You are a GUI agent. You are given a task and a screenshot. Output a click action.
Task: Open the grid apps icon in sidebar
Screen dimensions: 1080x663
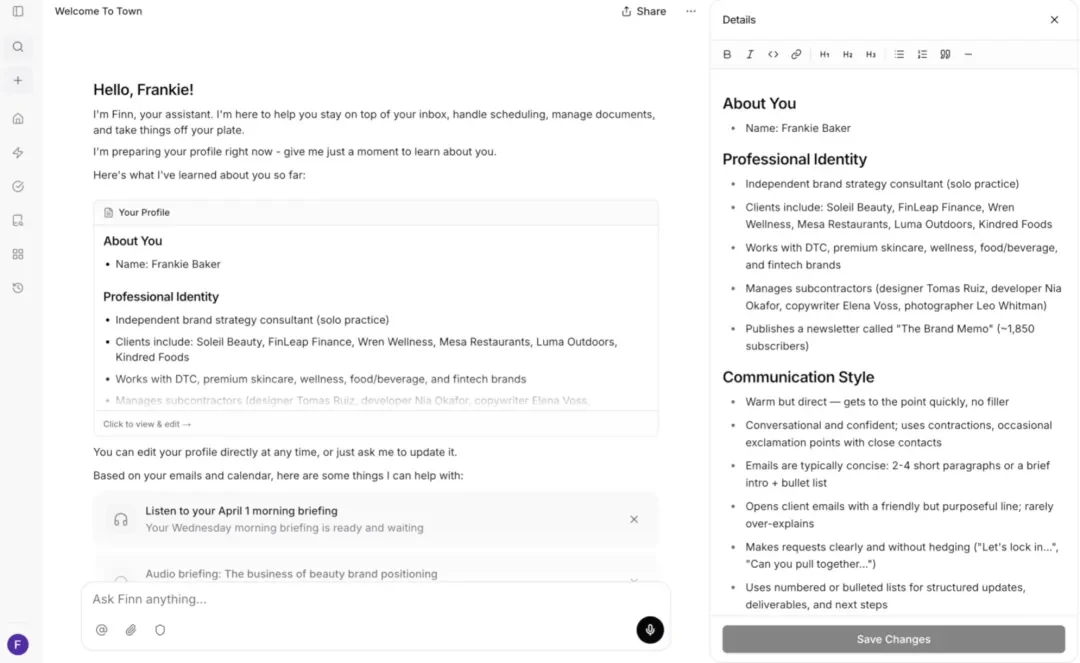[x=18, y=254]
